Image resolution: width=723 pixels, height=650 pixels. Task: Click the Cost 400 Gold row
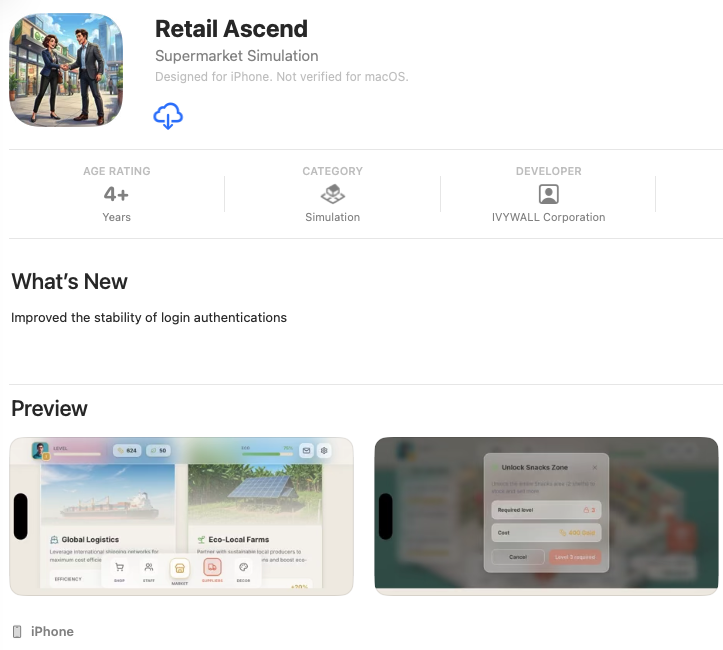tap(546, 532)
